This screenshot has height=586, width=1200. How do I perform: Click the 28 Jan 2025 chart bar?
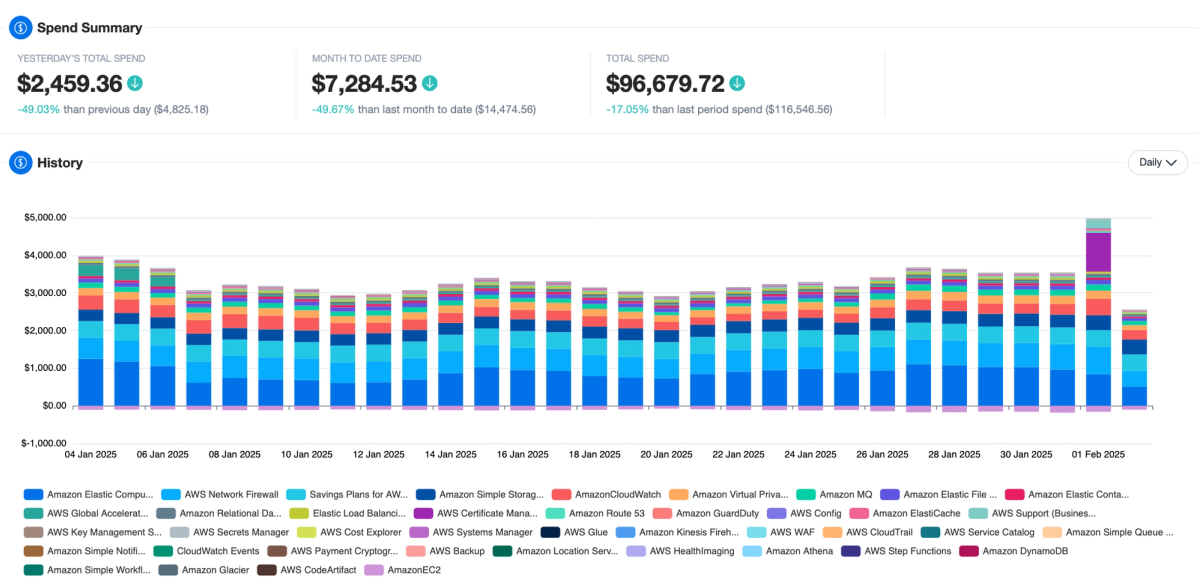[954, 340]
